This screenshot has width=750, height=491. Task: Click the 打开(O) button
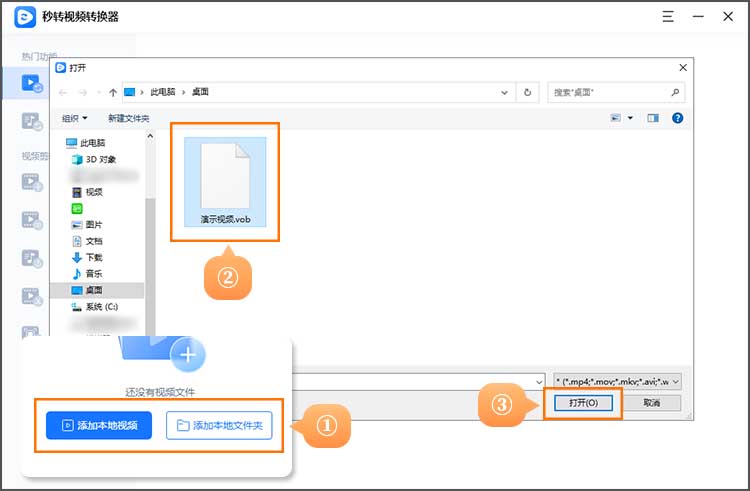coord(583,403)
